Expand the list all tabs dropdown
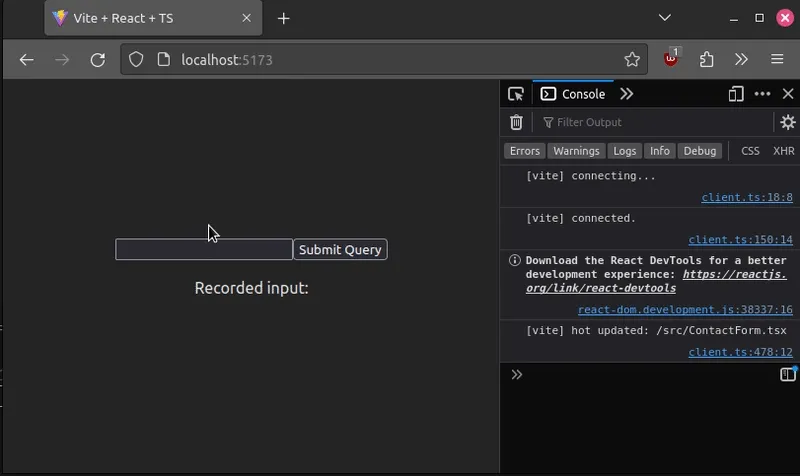The height and width of the screenshot is (476, 800). (x=664, y=18)
